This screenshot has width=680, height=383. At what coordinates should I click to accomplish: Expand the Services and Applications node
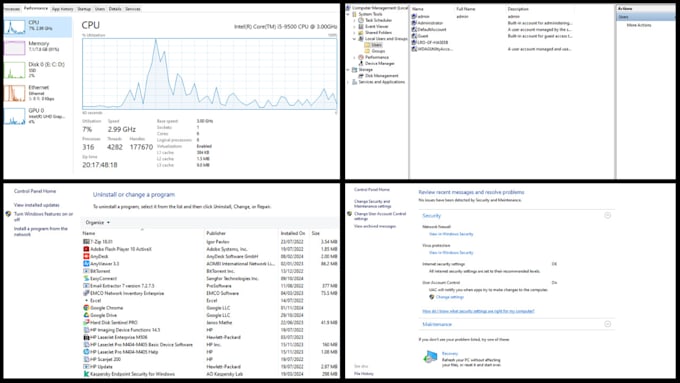[348, 82]
